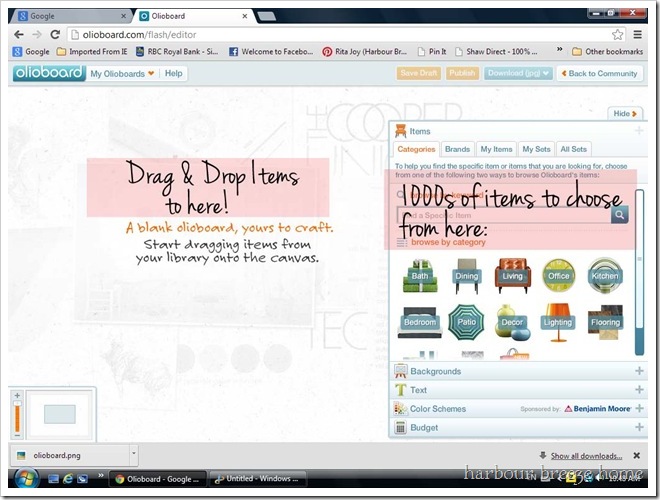The height and width of the screenshot is (500, 660).
Task: Open the Dining category icon
Action: 466,276
